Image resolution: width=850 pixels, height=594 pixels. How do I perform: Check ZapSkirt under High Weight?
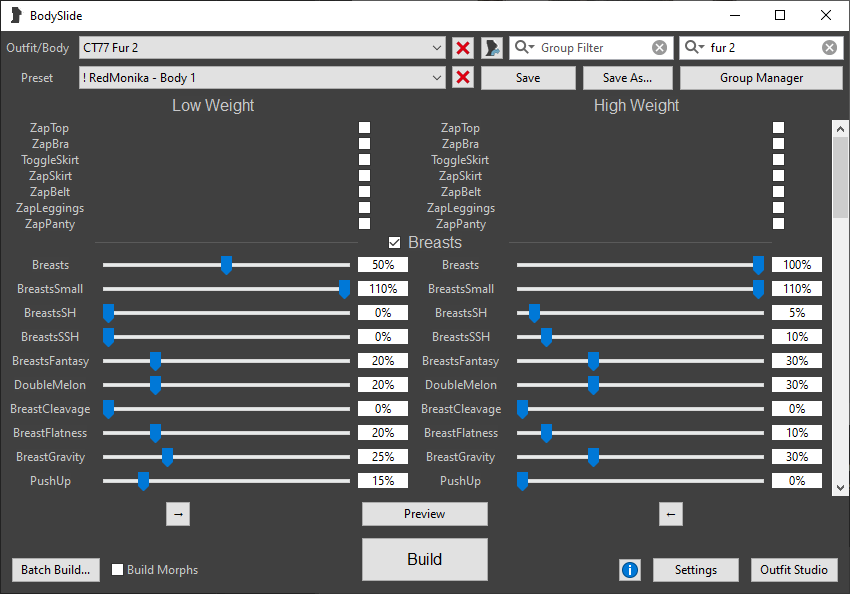778,176
